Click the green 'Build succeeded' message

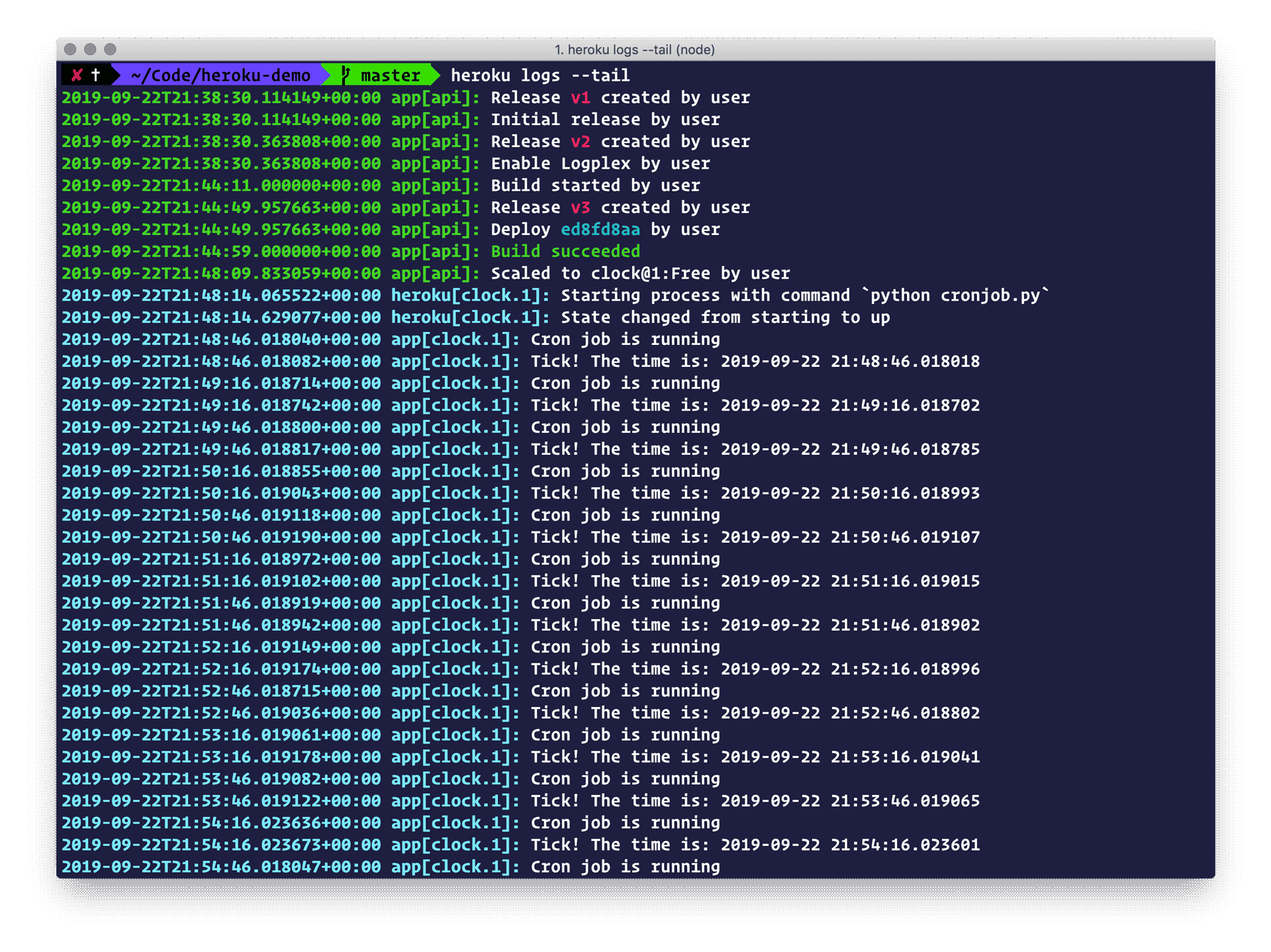pos(565,252)
